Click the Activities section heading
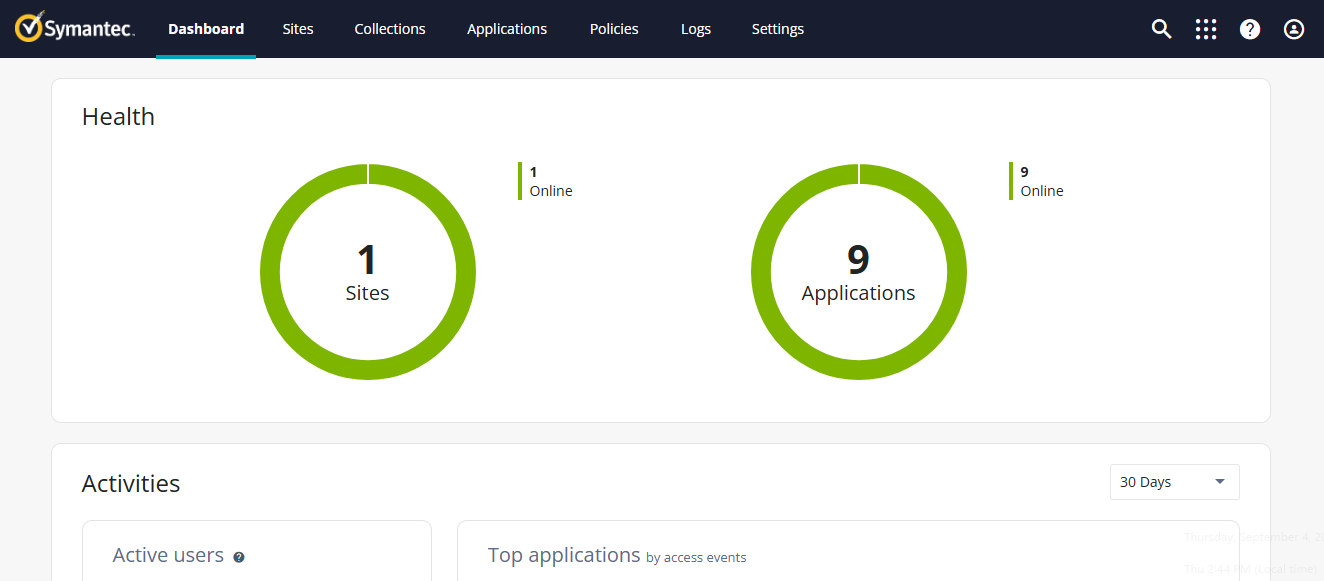The width and height of the screenshot is (1324, 581). point(131,484)
